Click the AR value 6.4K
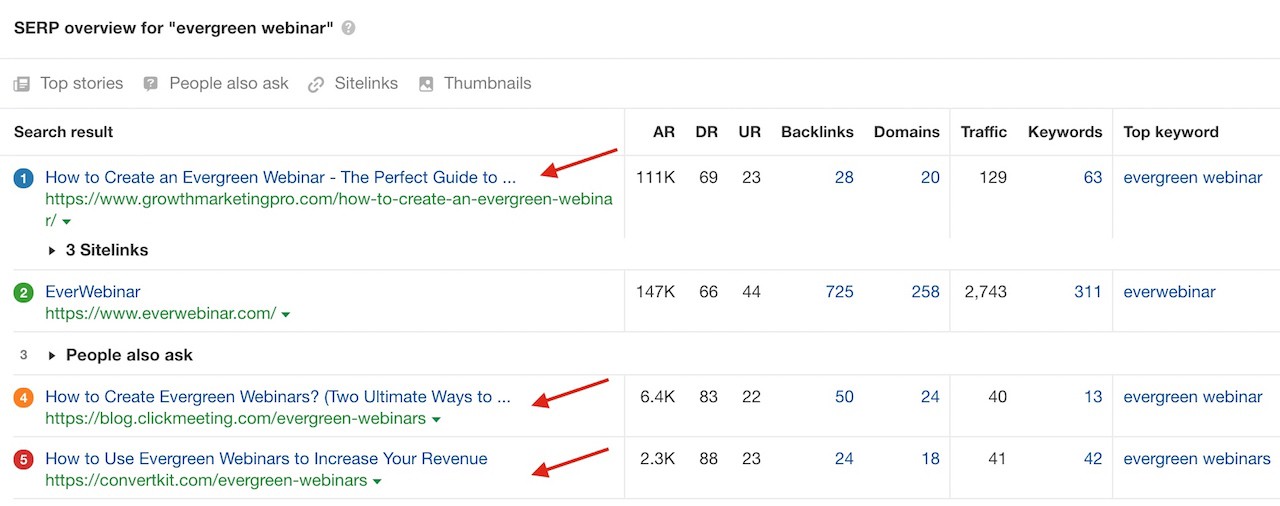The width and height of the screenshot is (1280, 506). point(658,397)
